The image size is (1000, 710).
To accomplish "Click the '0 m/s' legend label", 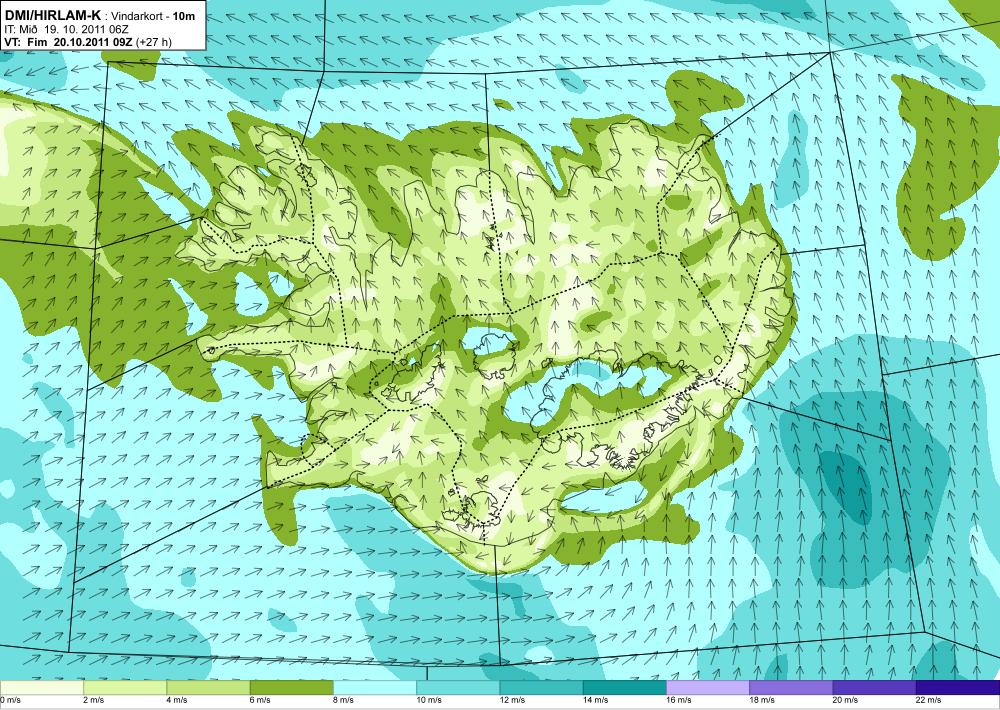I will coord(10,700).
